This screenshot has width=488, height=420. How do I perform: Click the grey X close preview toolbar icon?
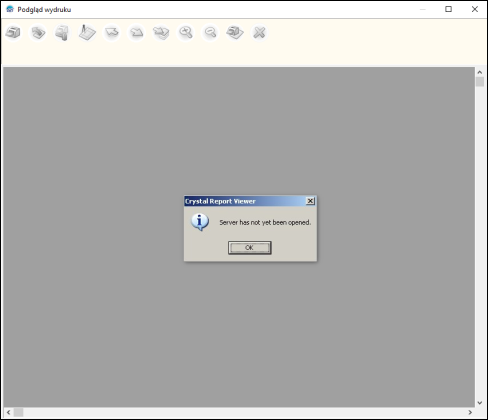click(259, 33)
